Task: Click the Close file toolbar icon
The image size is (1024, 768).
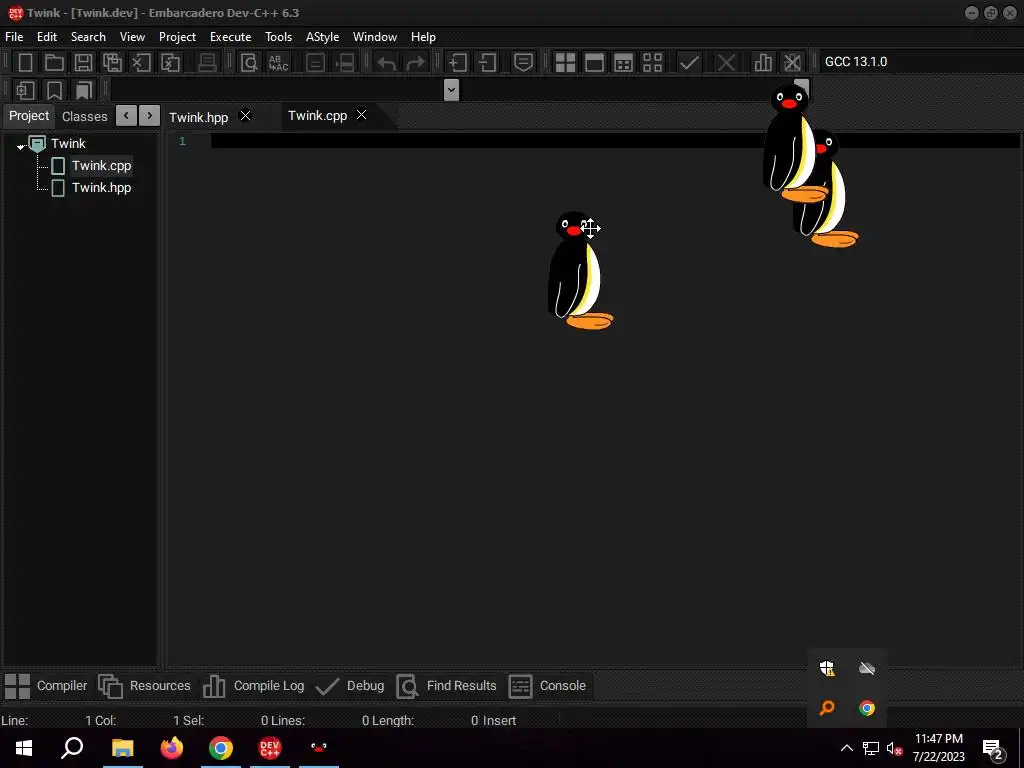Action: (141, 63)
